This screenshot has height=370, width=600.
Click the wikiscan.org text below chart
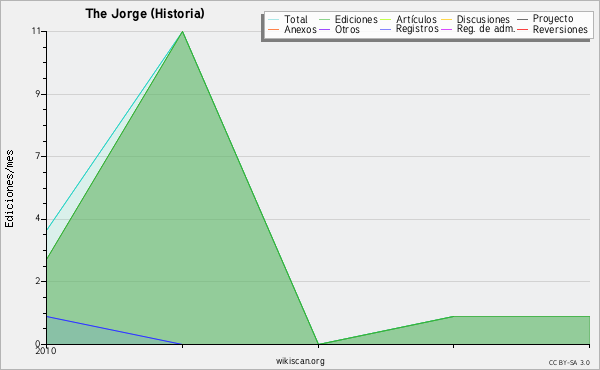pyautogui.click(x=300, y=361)
